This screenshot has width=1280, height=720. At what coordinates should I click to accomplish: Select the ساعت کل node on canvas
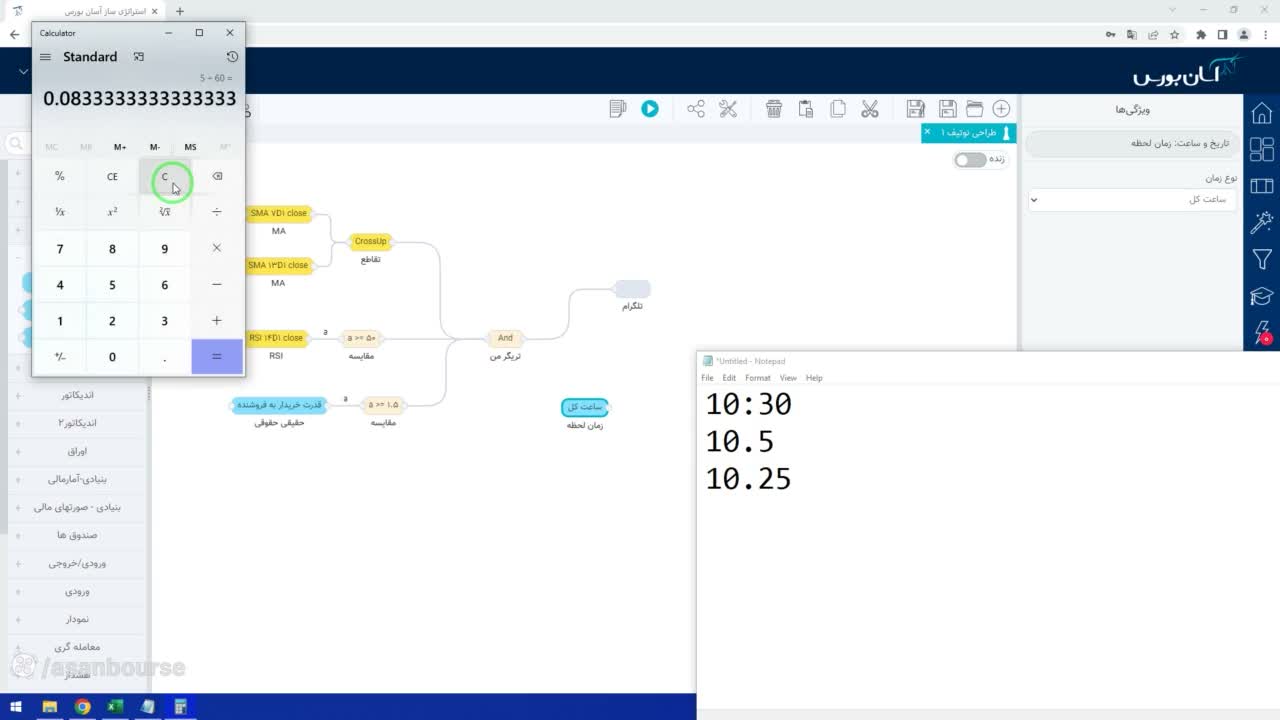[x=585, y=407]
